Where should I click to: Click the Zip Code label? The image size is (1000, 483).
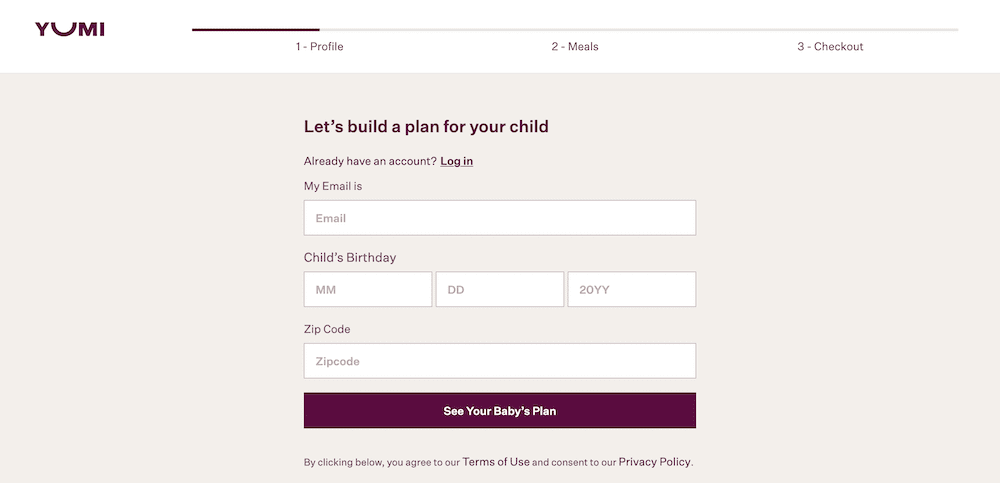(327, 329)
